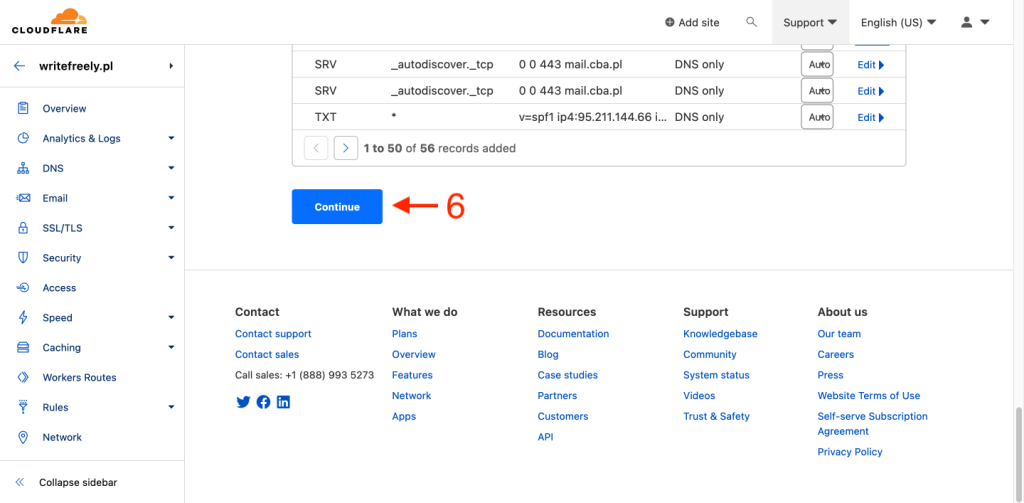The image size is (1024, 503).
Task: Click the Twitter social icon
Action: tap(243, 402)
